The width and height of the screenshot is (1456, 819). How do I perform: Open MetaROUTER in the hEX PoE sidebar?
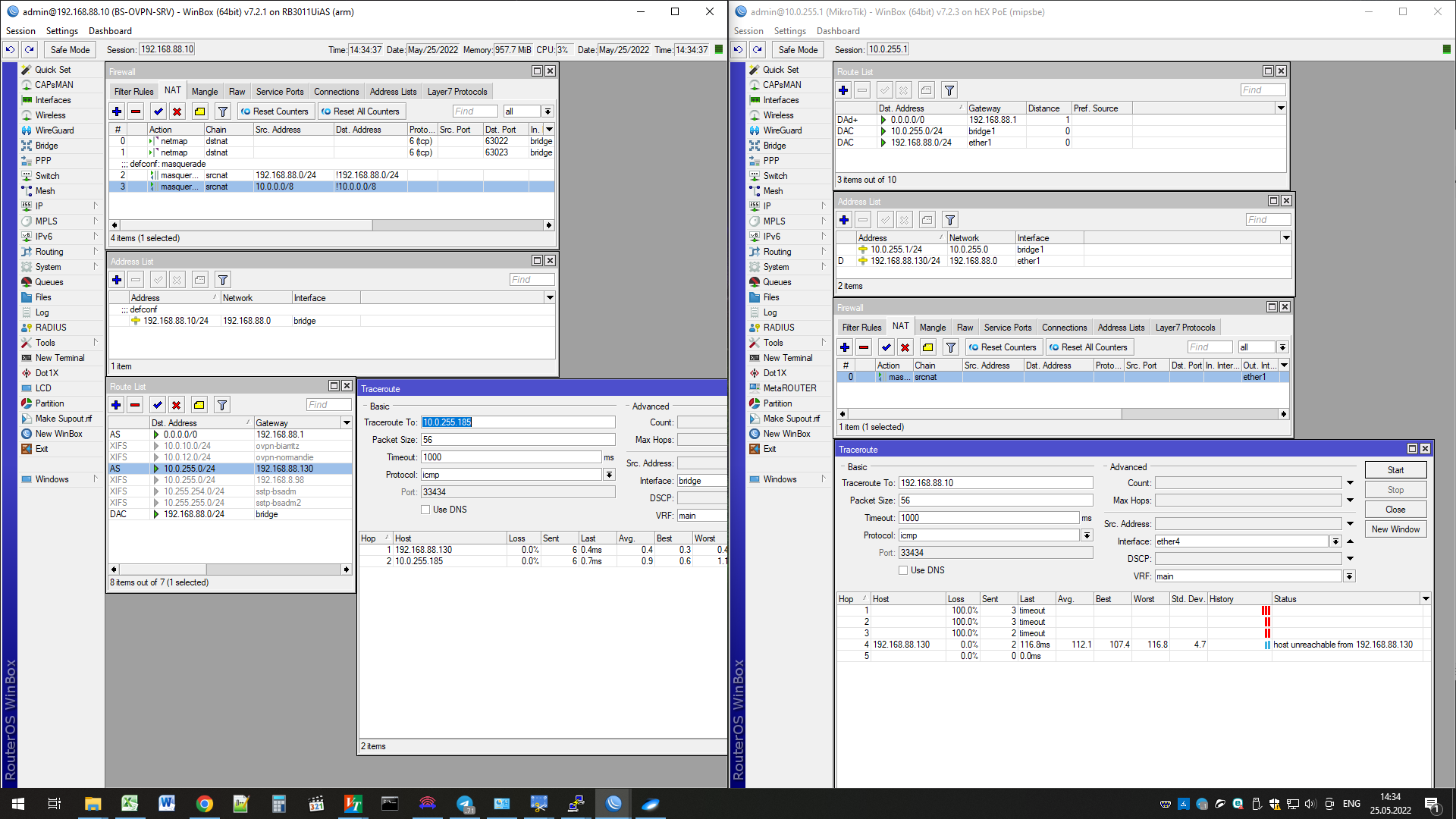[789, 388]
